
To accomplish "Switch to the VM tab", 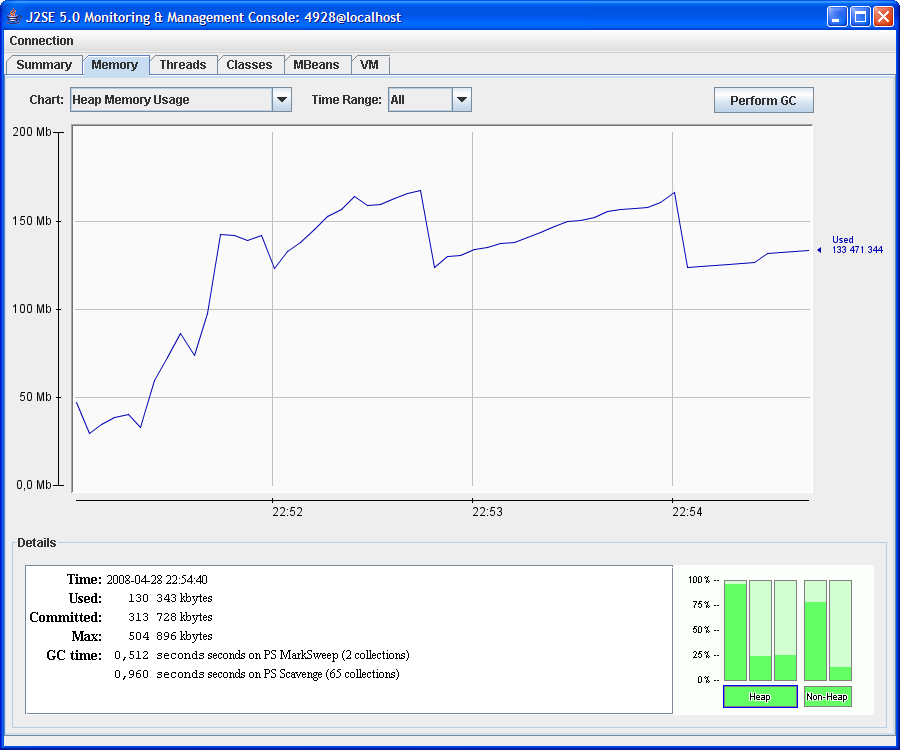I will pos(369,65).
